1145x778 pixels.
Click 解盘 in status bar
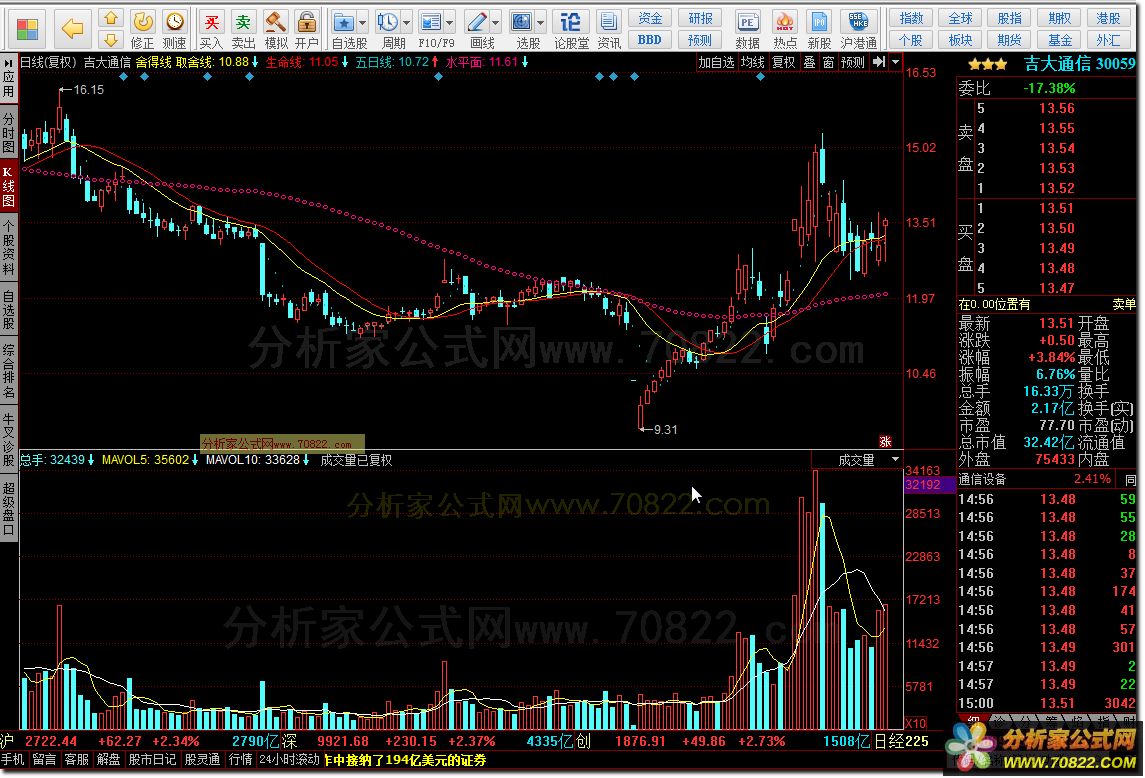pyautogui.click(x=108, y=760)
